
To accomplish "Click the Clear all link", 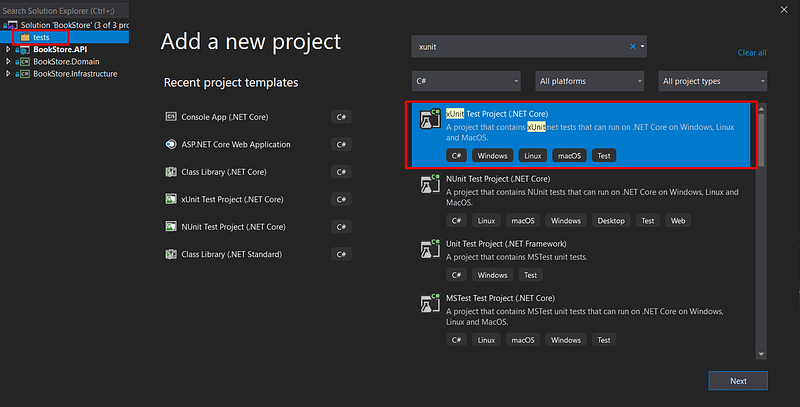I will tap(752, 52).
